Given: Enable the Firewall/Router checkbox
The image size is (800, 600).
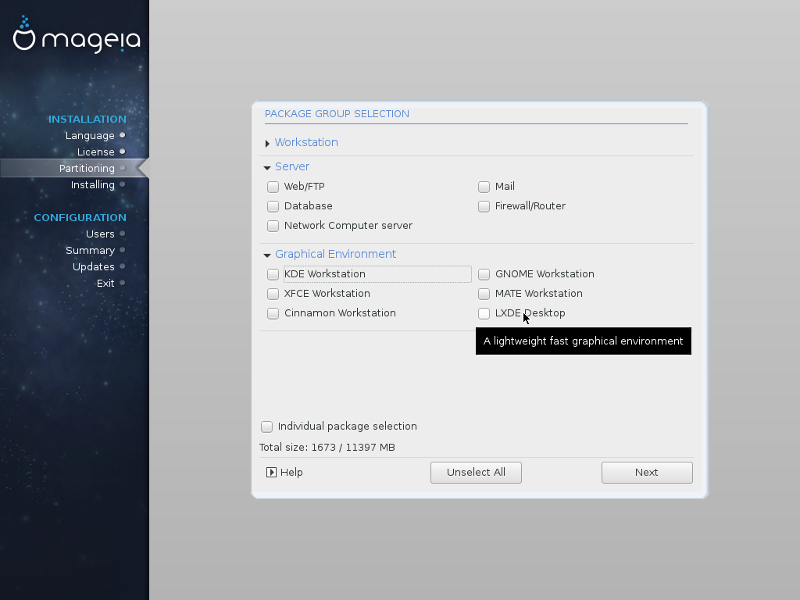Looking at the screenshot, I should click(484, 206).
